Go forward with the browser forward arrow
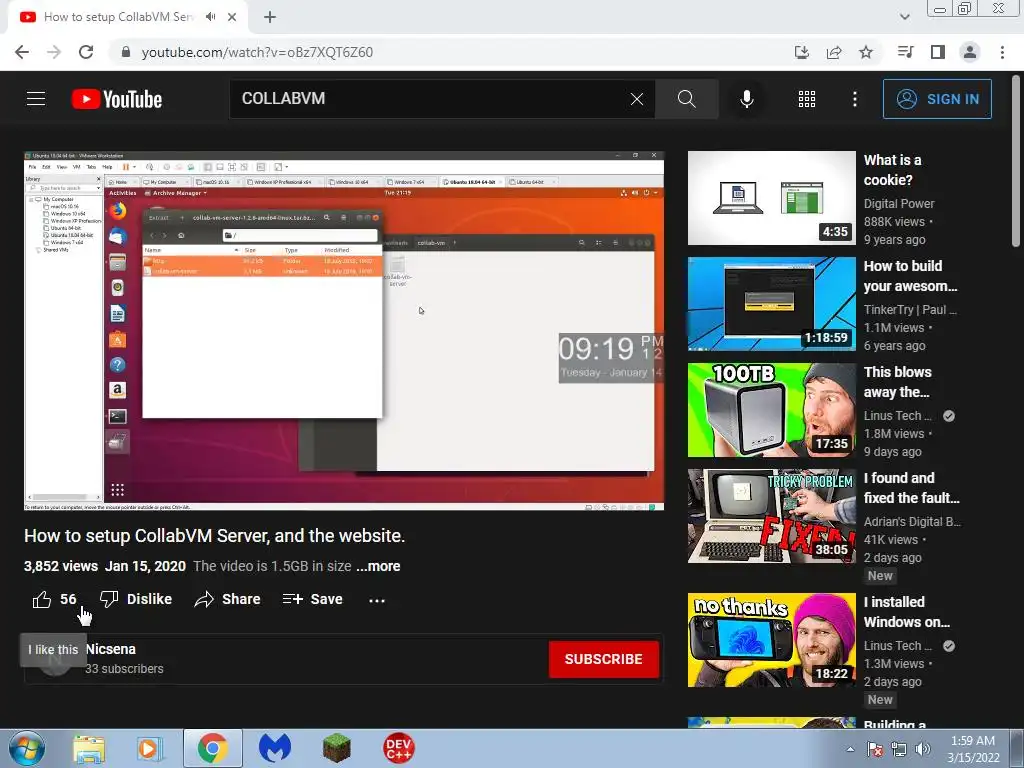 (54, 52)
